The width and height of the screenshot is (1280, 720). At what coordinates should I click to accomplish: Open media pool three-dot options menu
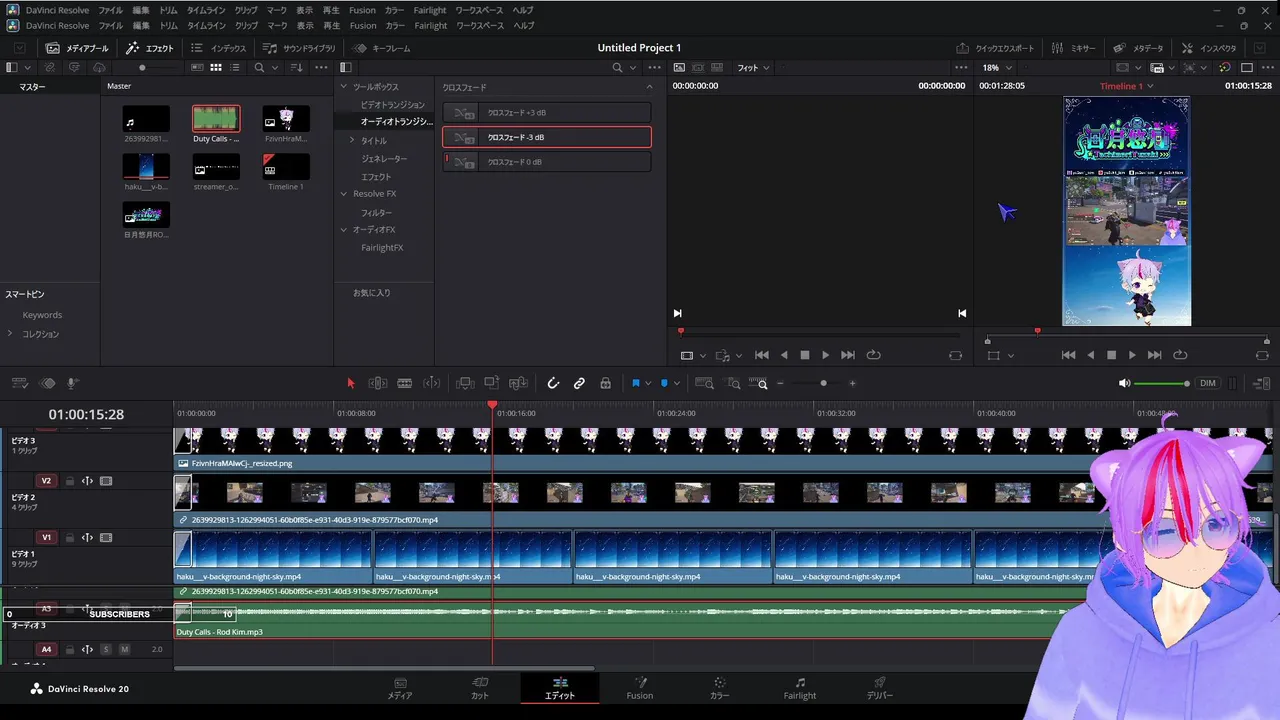321,67
